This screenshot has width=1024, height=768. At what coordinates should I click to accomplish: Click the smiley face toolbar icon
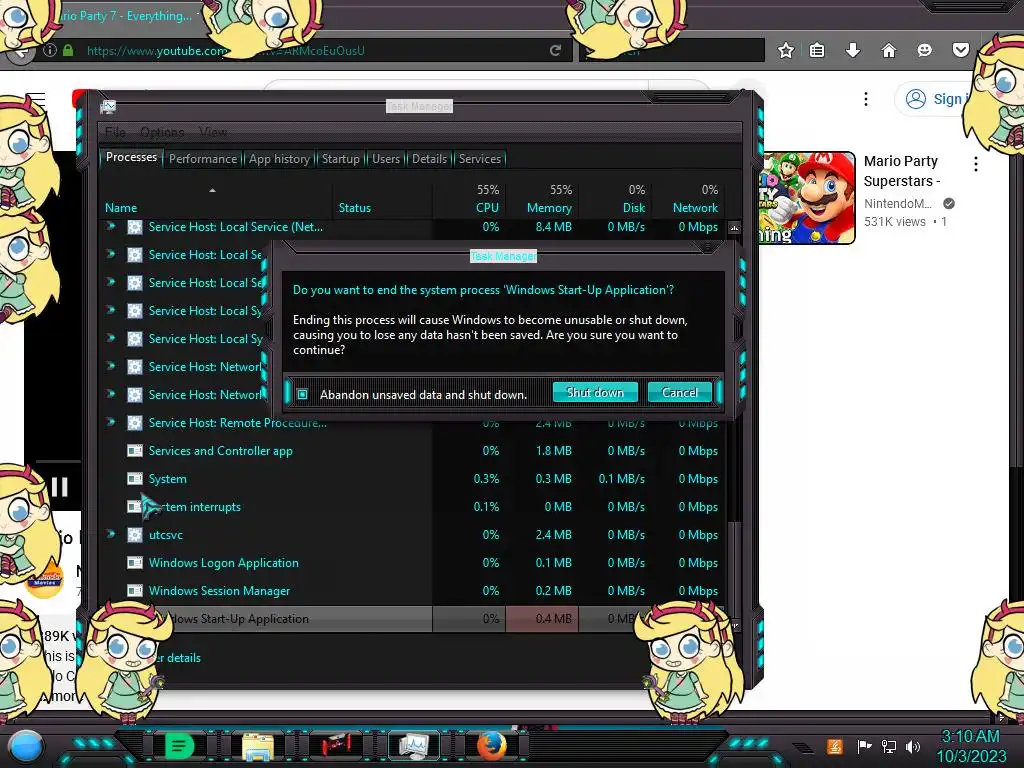tap(924, 50)
